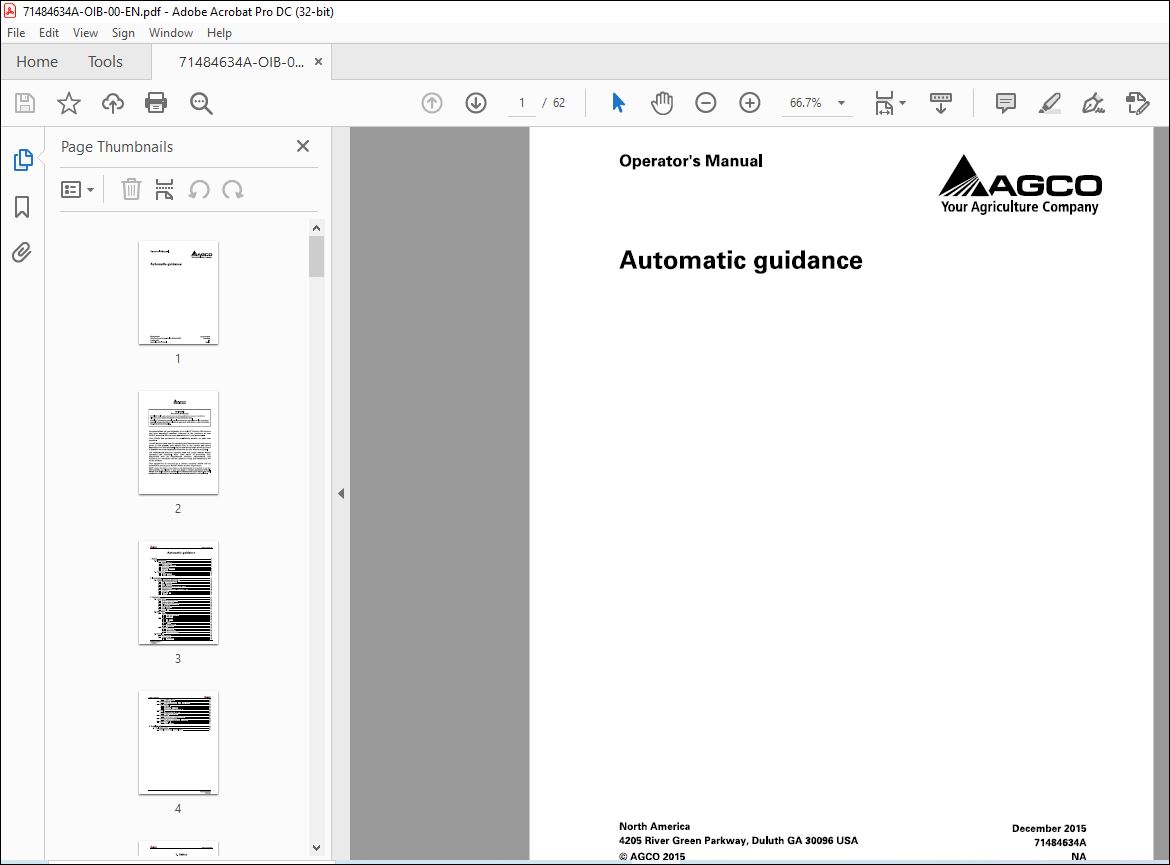Open the Find text magnifier icon
Screen dimensions: 1170x865
click(x=201, y=103)
